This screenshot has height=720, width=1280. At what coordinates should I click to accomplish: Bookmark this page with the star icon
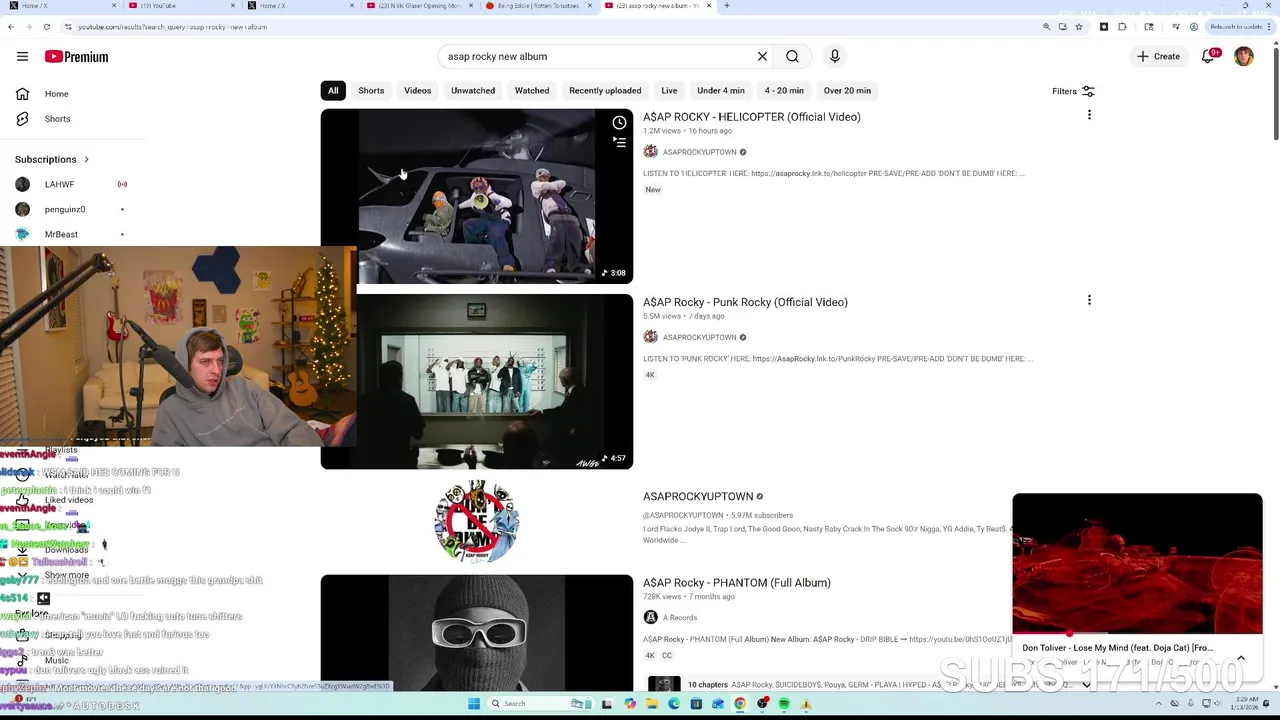coord(1078,27)
